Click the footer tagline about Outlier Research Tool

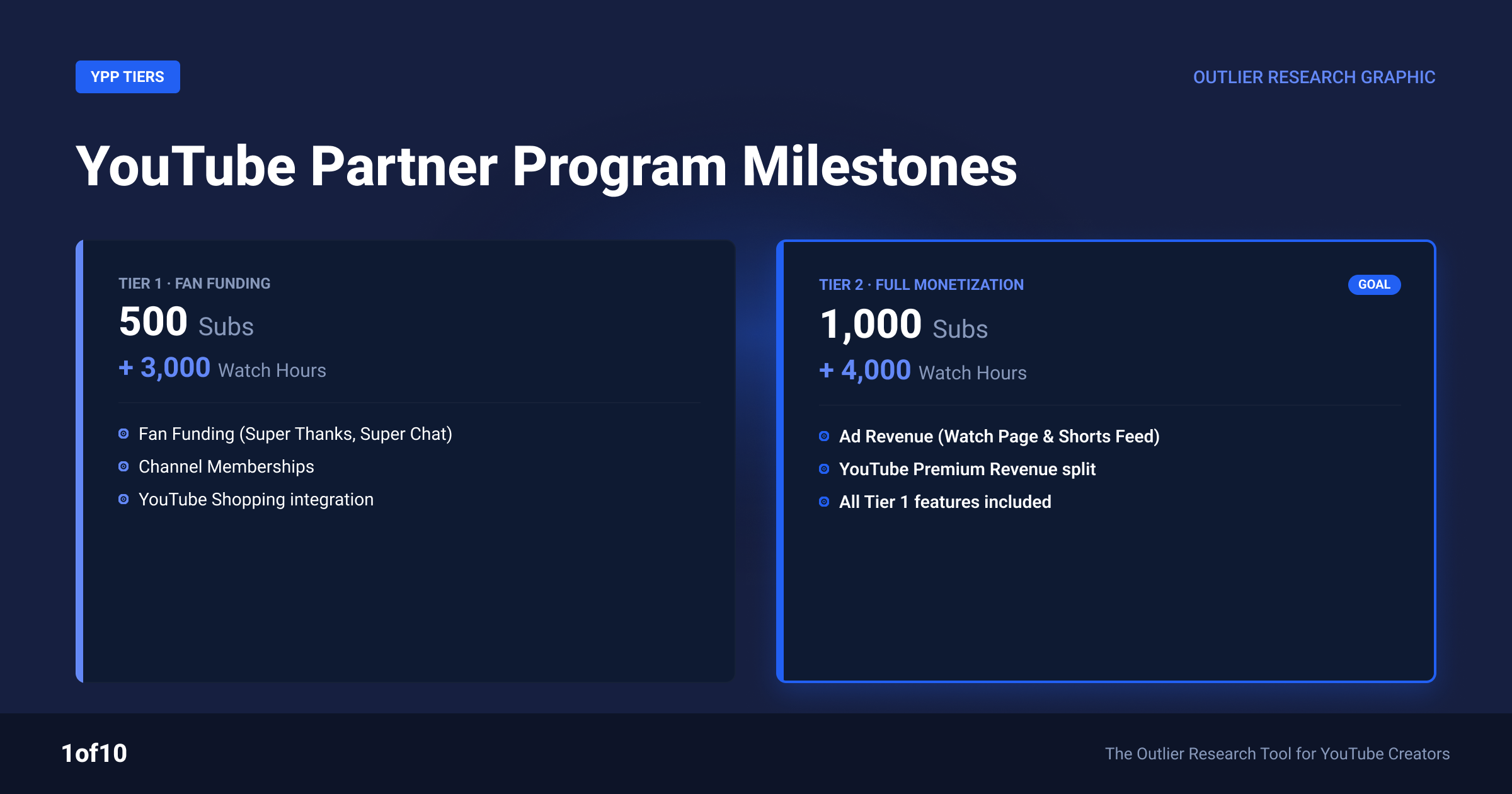tap(1277, 754)
